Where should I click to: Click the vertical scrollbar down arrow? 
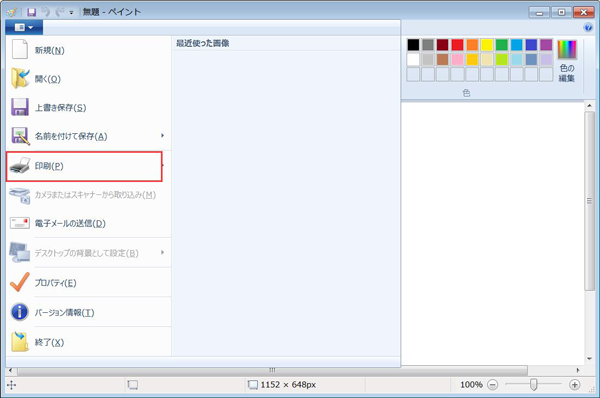coord(589,359)
